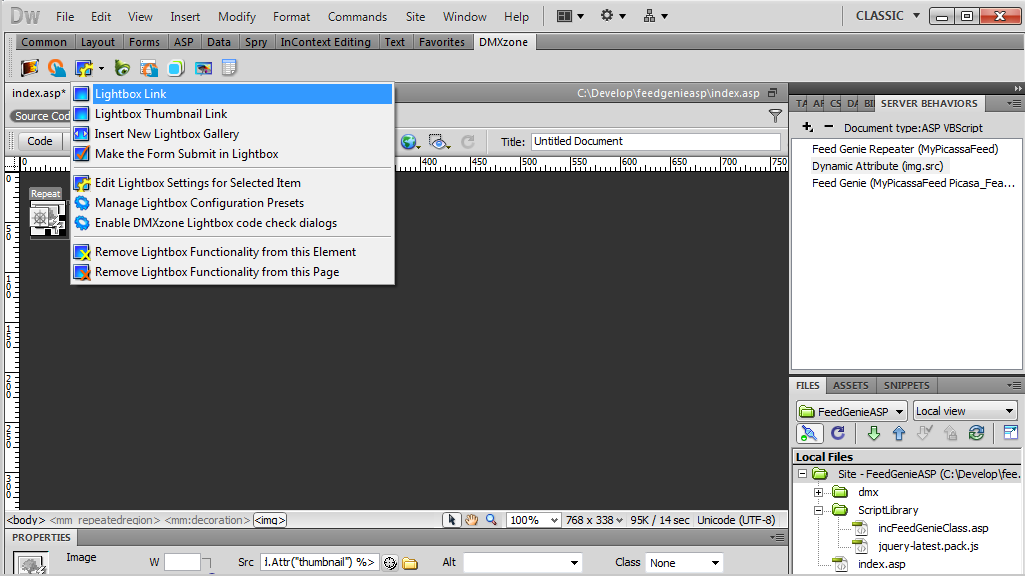The height and width of the screenshot is (576, 1025).
Task: Expand Files panel to show local and remote
Action: (x=1011, y=433)
